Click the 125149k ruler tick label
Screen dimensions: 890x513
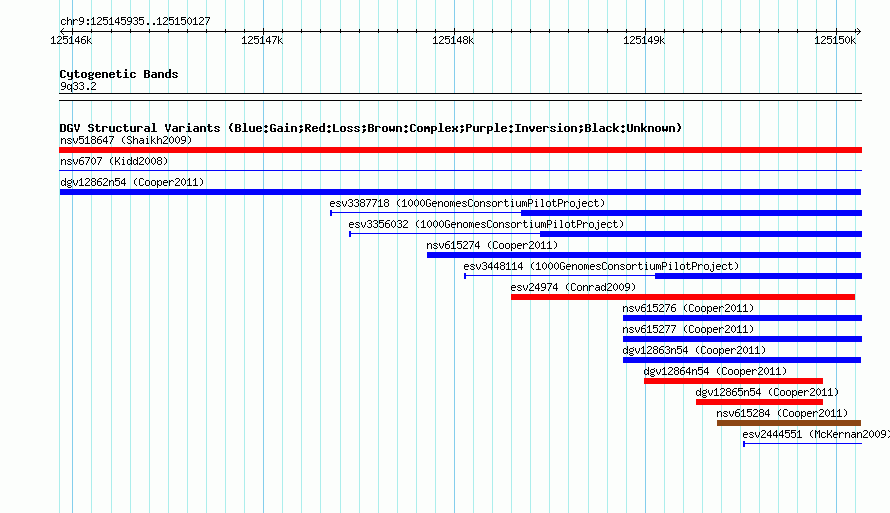[x=644, y=40]
